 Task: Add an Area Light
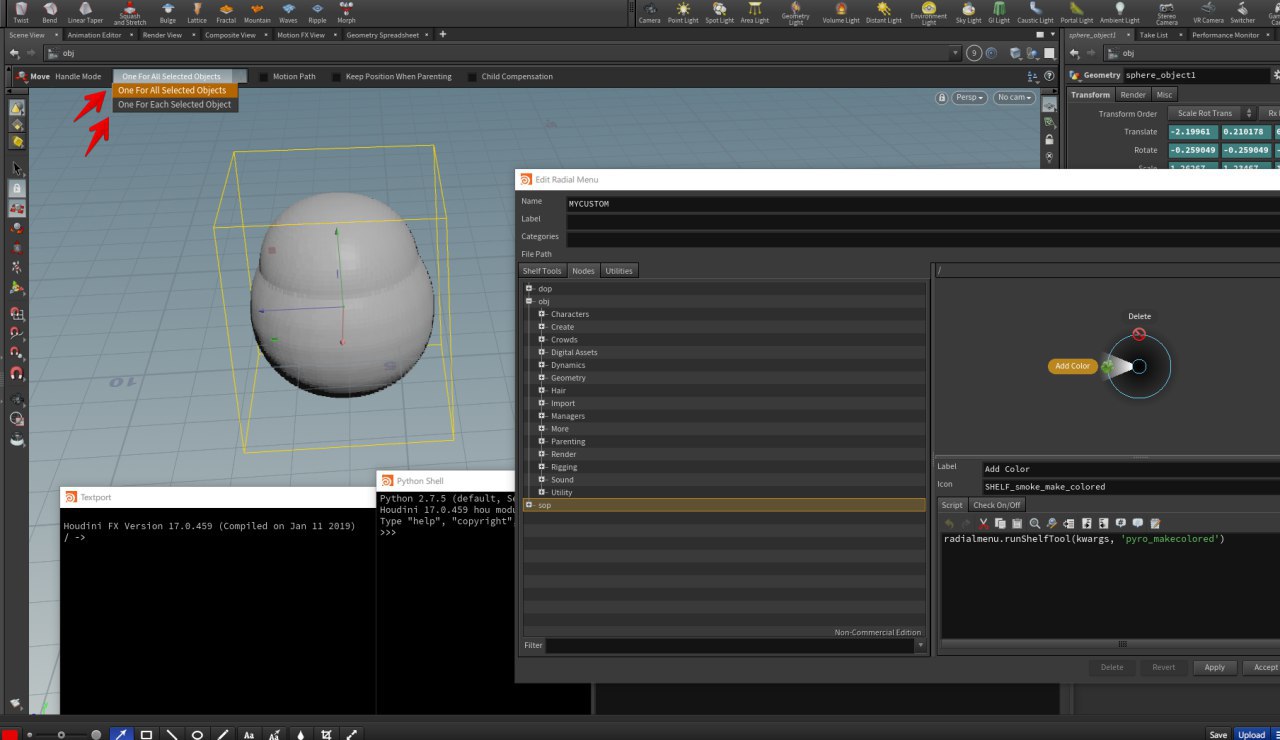tap(754, 13)
